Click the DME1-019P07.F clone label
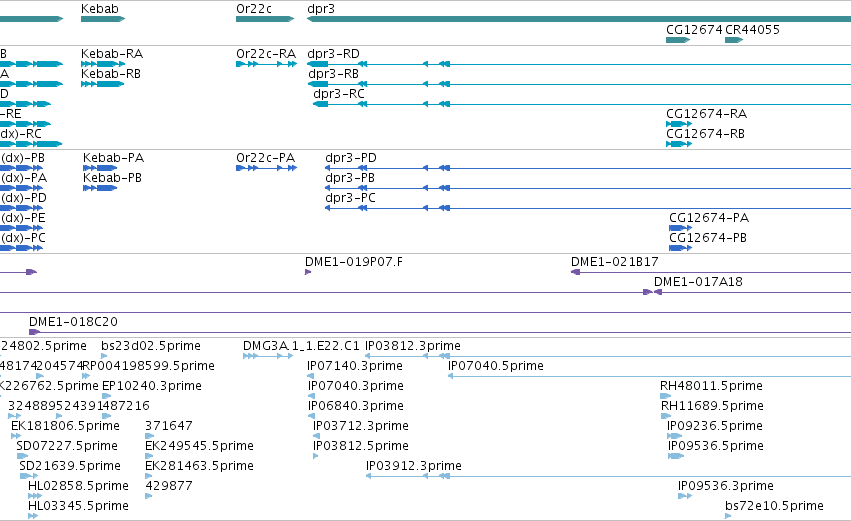Image resolution: width=851 pixels, height=521 pixels. [x=354, y=262]
